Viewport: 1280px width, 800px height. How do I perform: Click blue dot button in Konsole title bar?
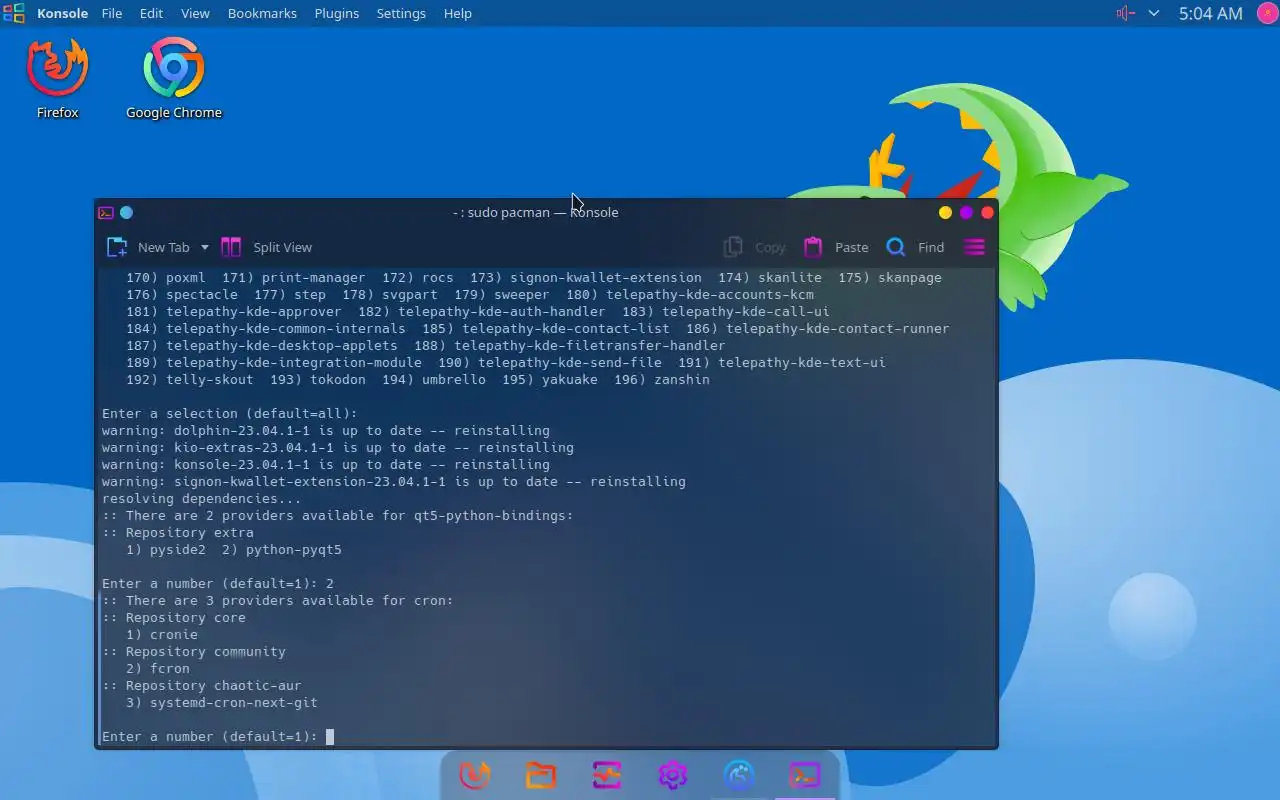(x=126, y=212)
